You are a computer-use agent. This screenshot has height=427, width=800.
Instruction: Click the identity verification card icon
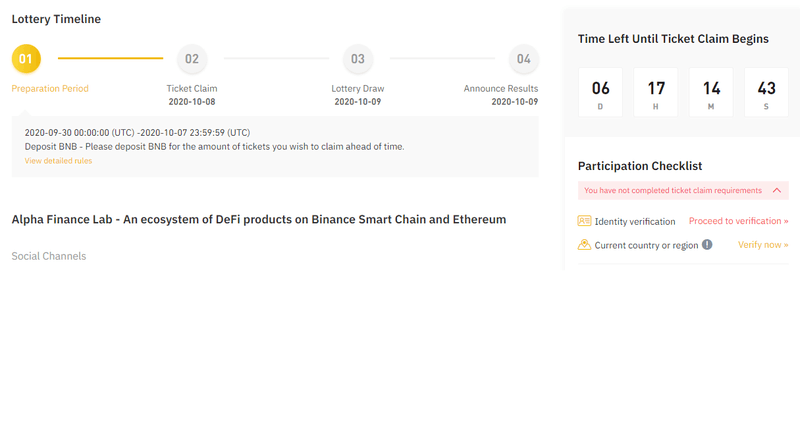(585, 221)
